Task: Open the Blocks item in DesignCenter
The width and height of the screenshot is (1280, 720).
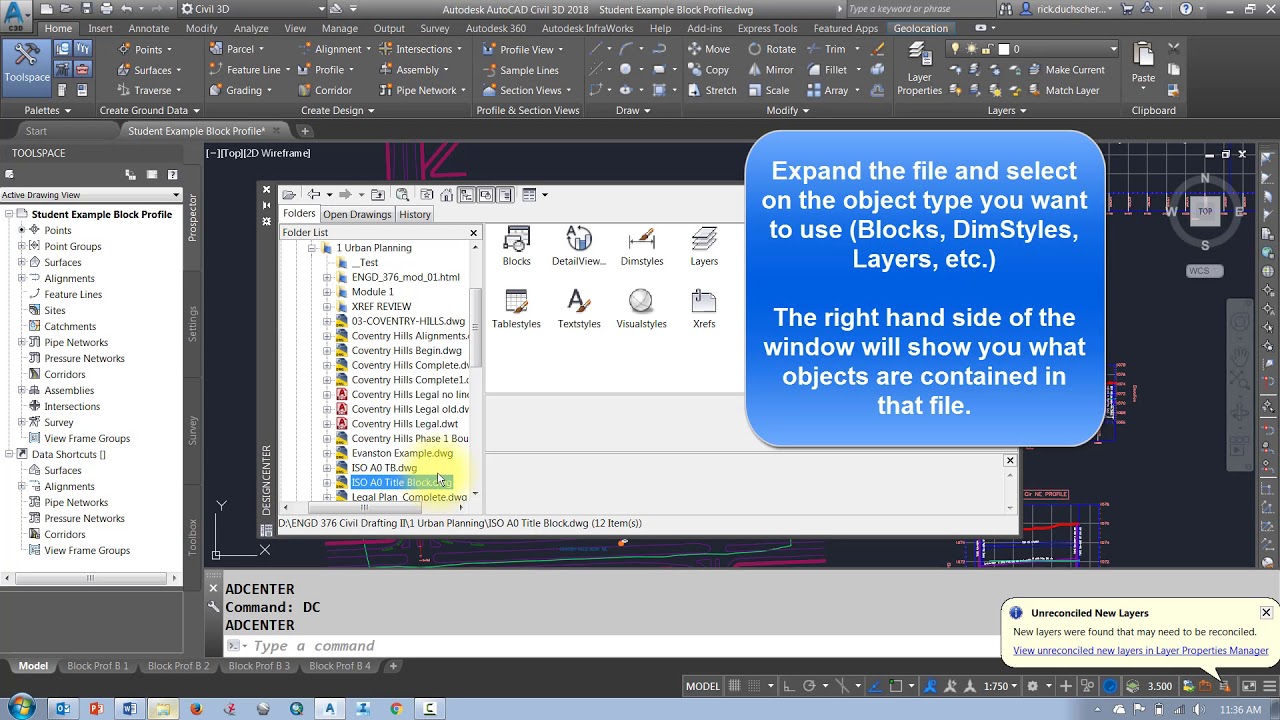Action: click(x=516, y=247)
